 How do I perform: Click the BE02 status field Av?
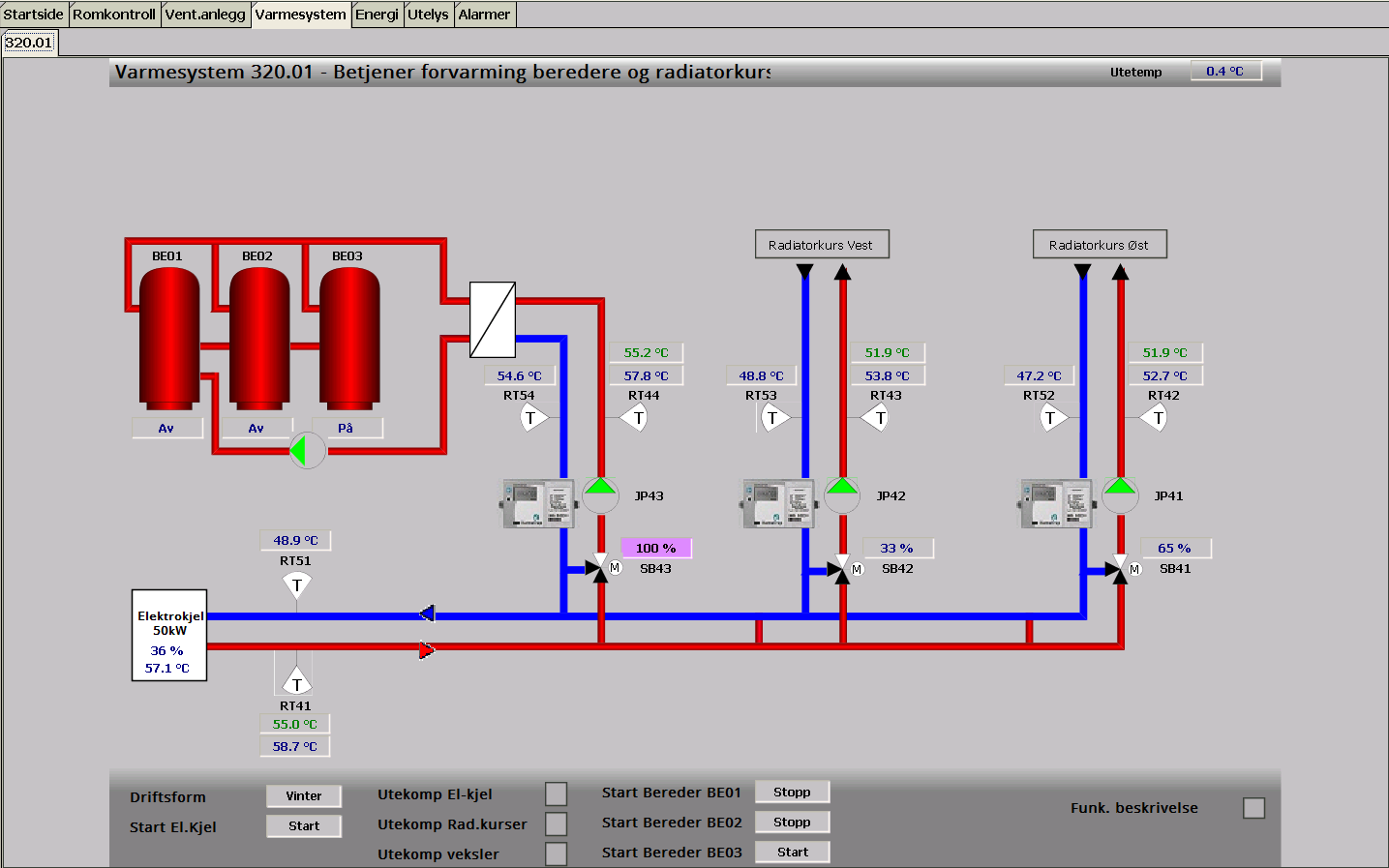(x=257, y=428)
